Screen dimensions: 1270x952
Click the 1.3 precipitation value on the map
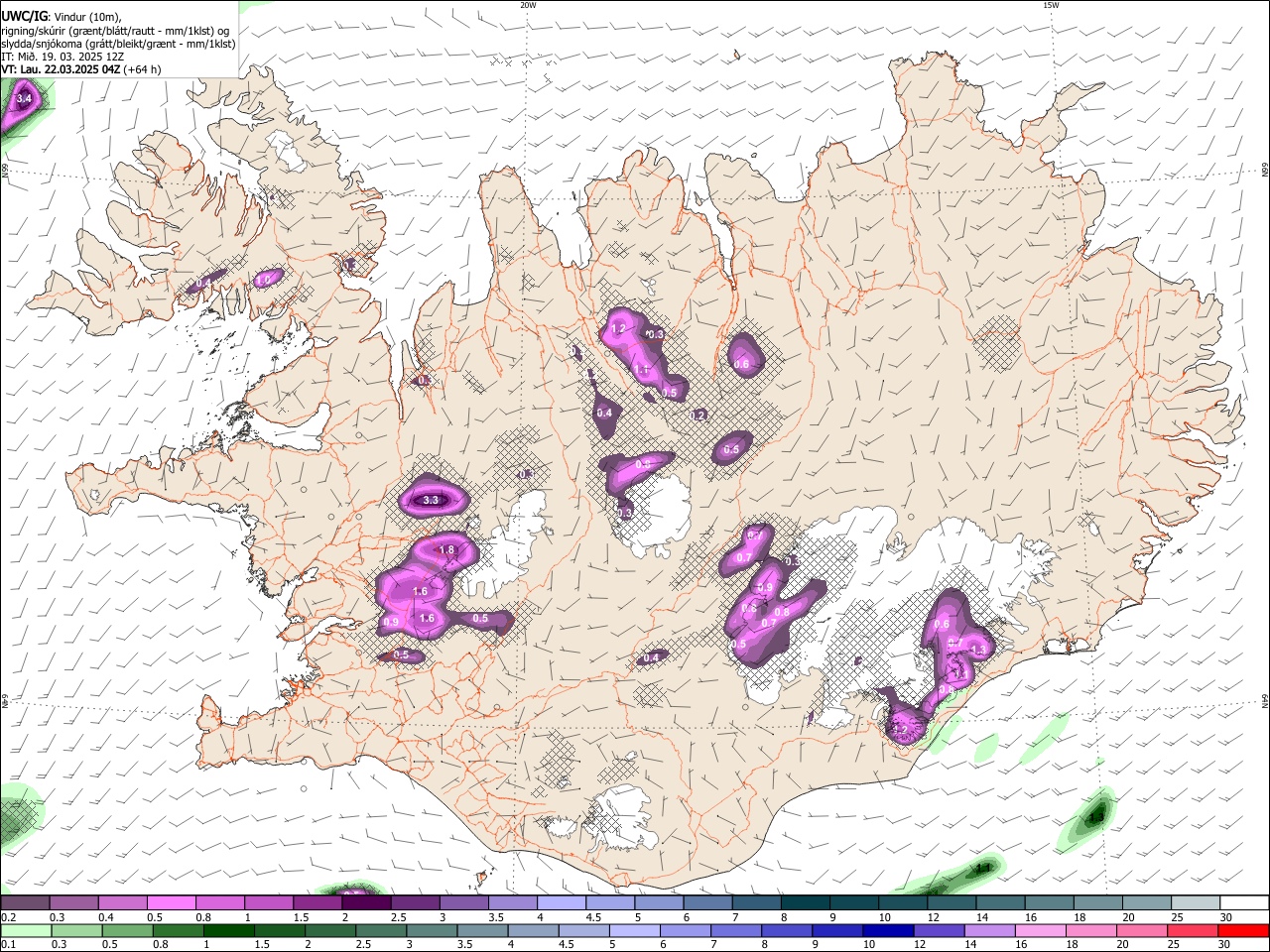[x=978, y=651]
